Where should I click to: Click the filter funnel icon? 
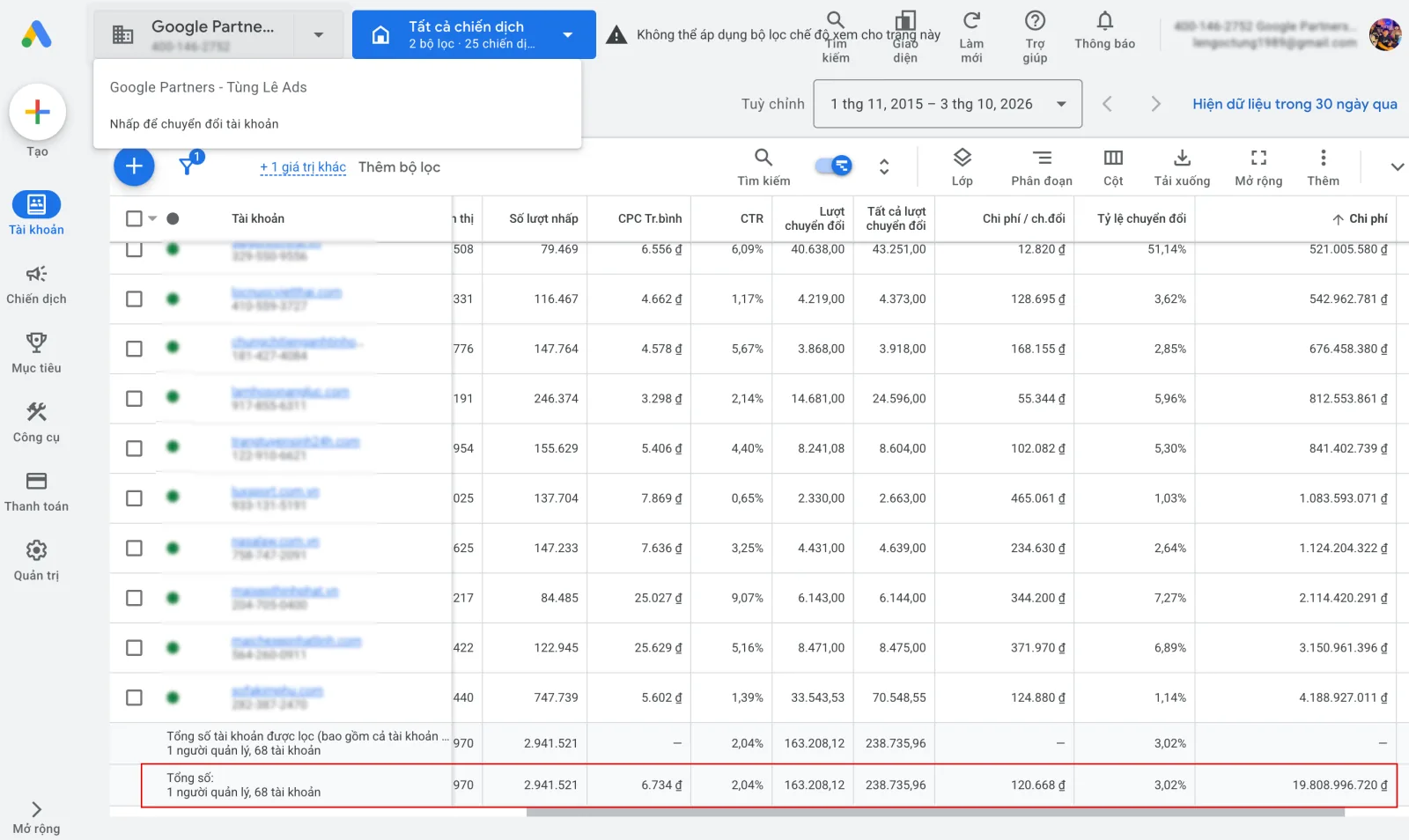[188, 166]
